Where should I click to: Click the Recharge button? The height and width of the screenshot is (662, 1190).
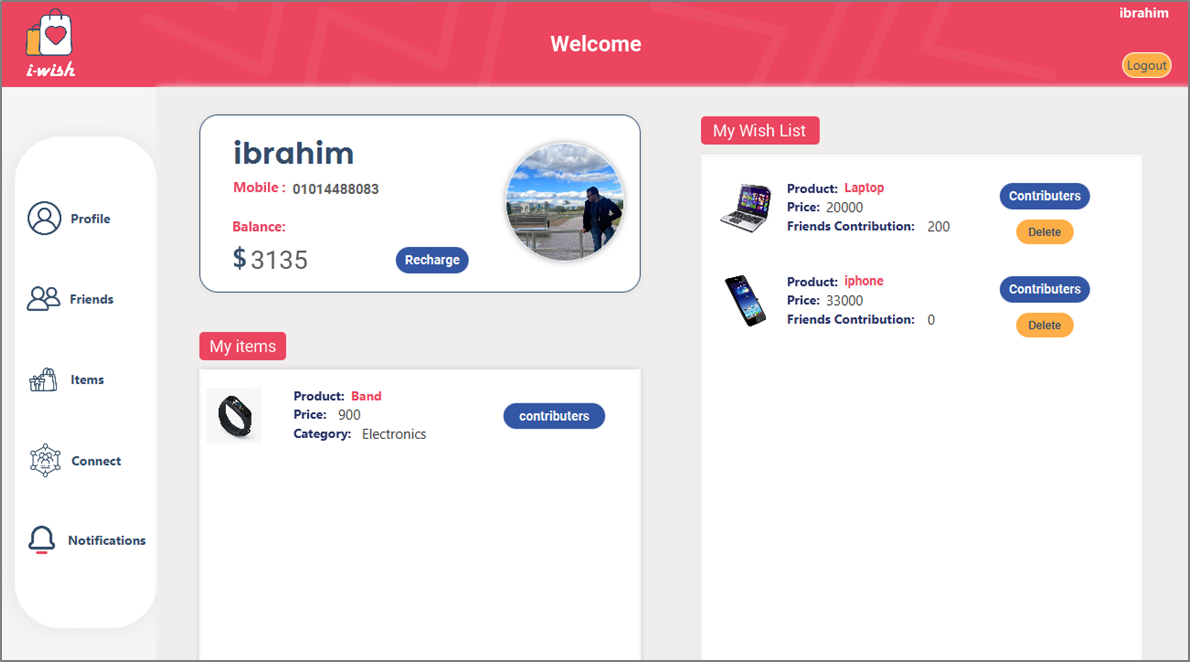432,259
